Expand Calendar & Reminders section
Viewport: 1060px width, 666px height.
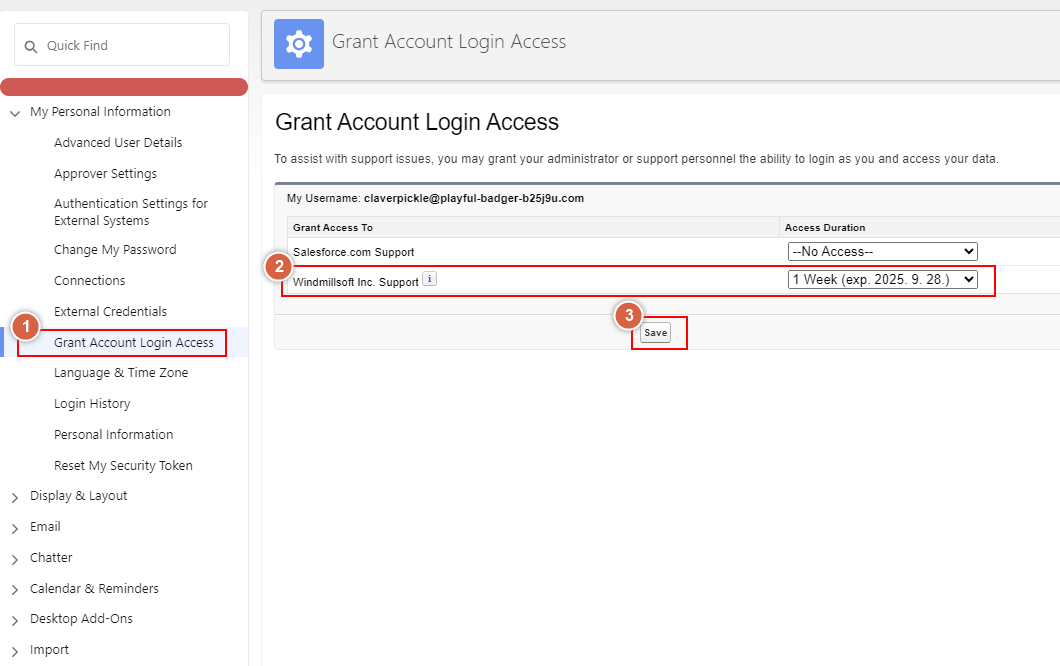(x=15, y=590)
